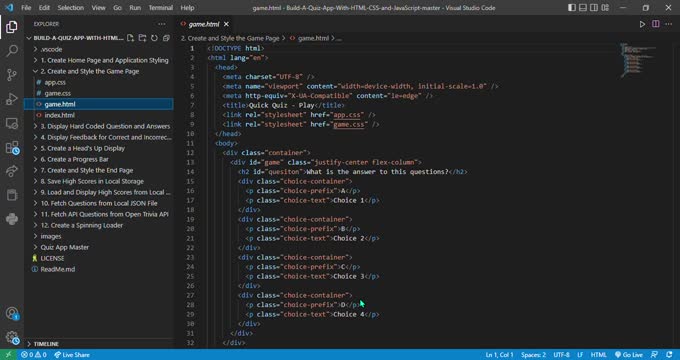Collapse folder 2. Create and Style the Game Page

click(x=99, y=71)
